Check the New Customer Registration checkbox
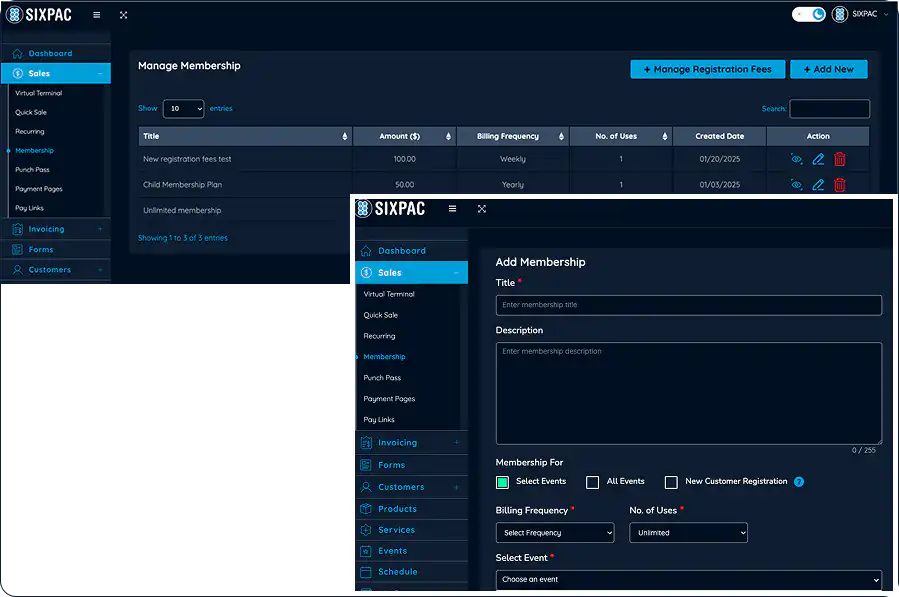899x597 pixels. (x=671, y=482)
